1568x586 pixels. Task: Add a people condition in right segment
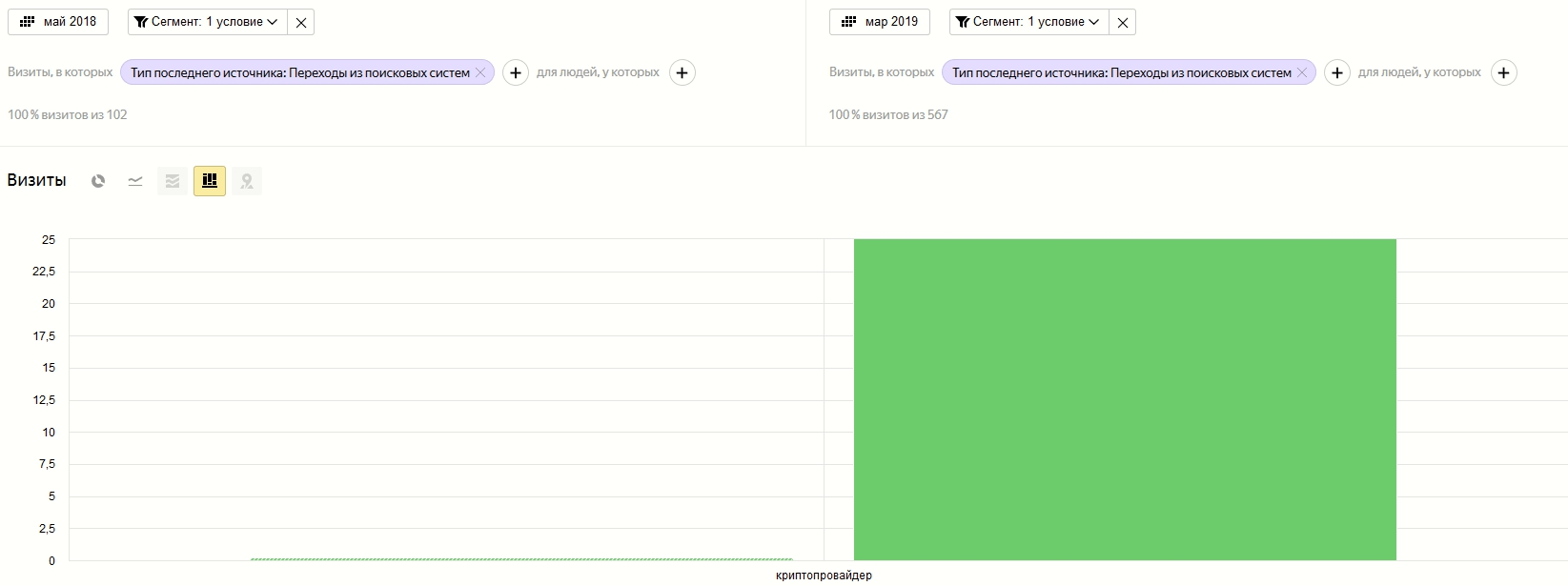click(x=1503, y=72)
